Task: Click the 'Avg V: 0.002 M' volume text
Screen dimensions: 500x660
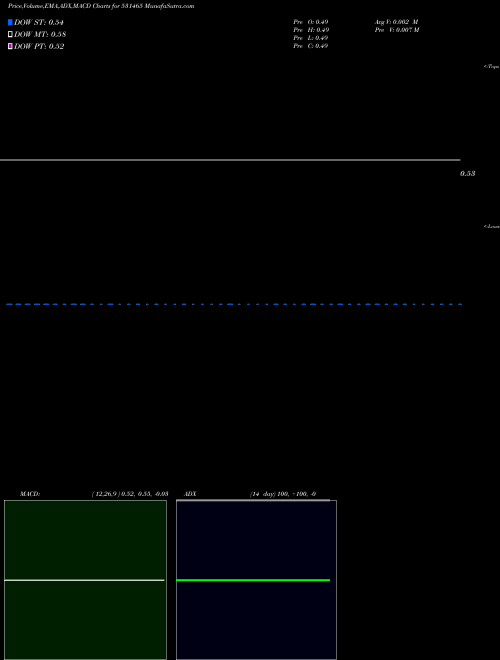Action: pos(396,22)
